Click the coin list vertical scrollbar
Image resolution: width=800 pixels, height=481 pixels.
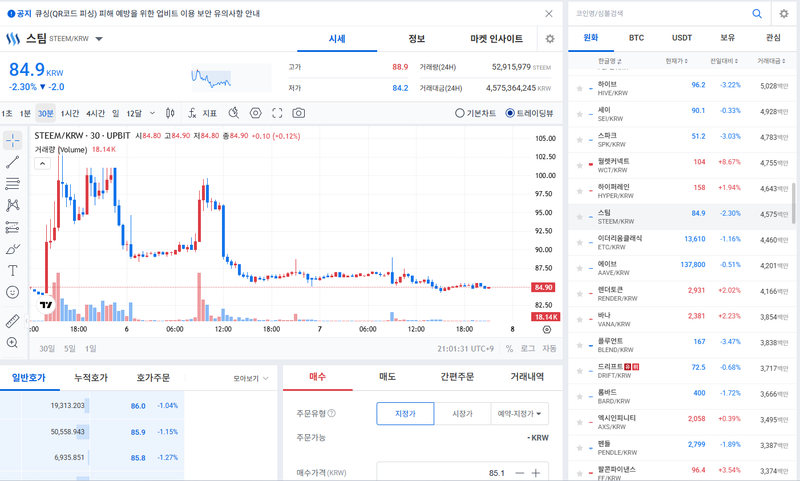coord(793,203)
